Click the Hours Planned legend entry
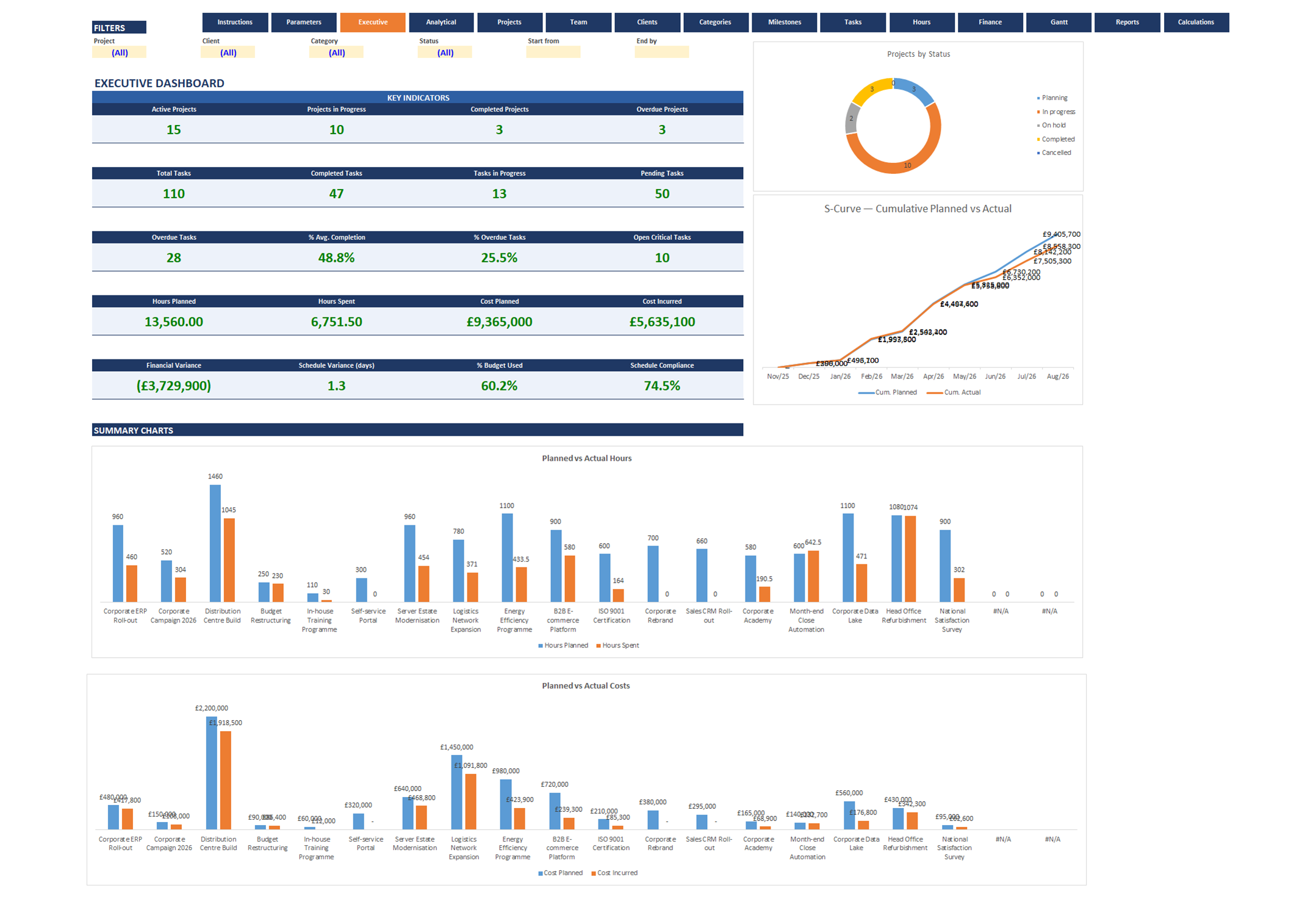Screen dimensions: 1316x905 [563, 646]
